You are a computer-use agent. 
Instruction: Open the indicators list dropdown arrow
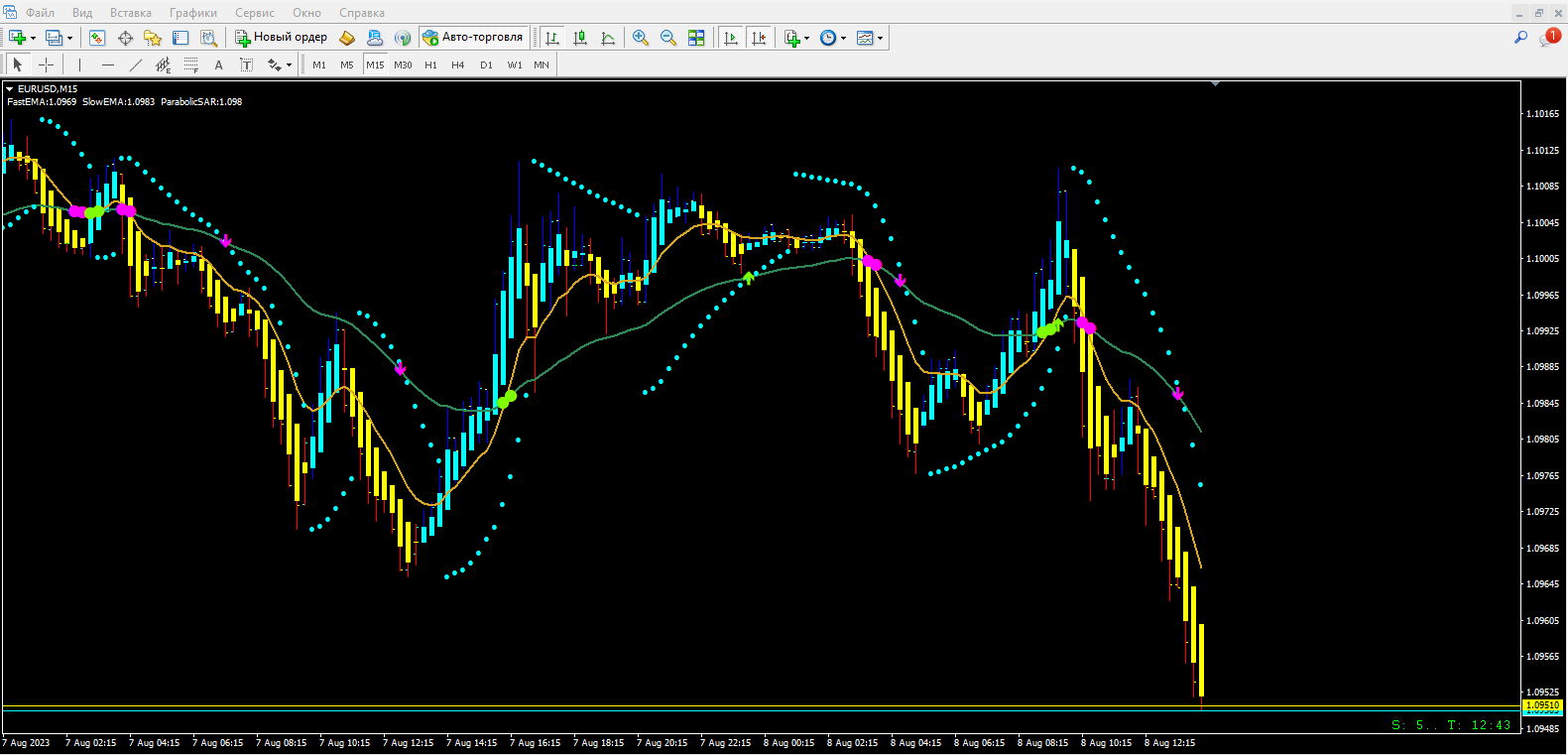806,38
